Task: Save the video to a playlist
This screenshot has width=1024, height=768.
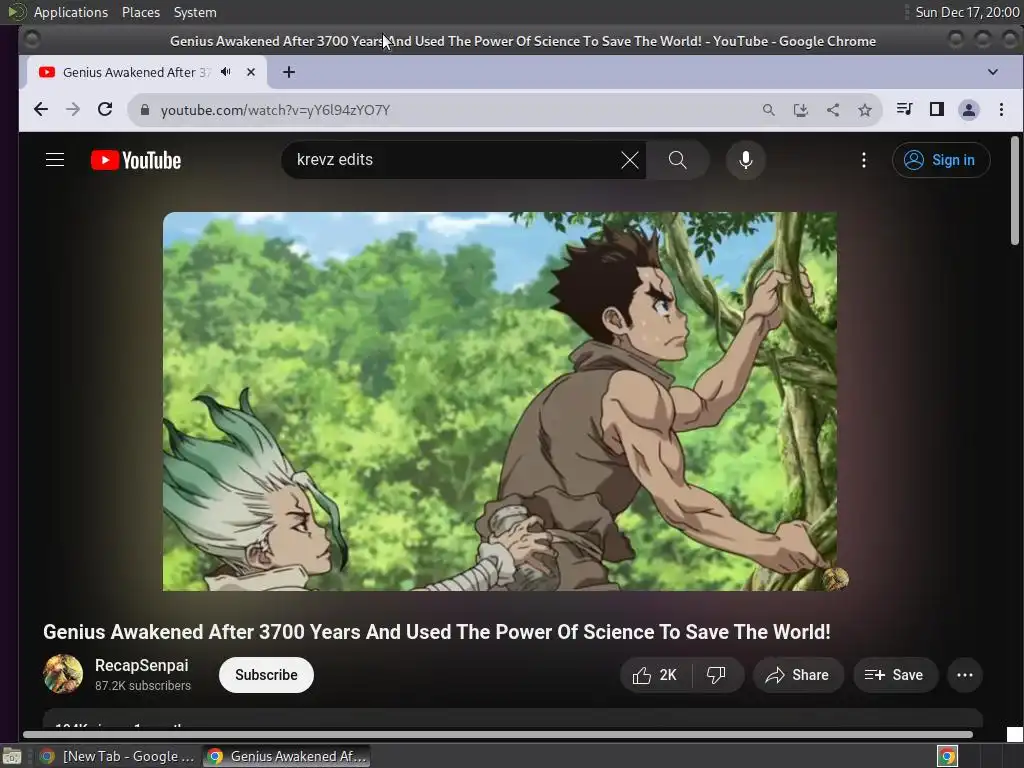Action: pyautogui.click(x=895, y=675)
